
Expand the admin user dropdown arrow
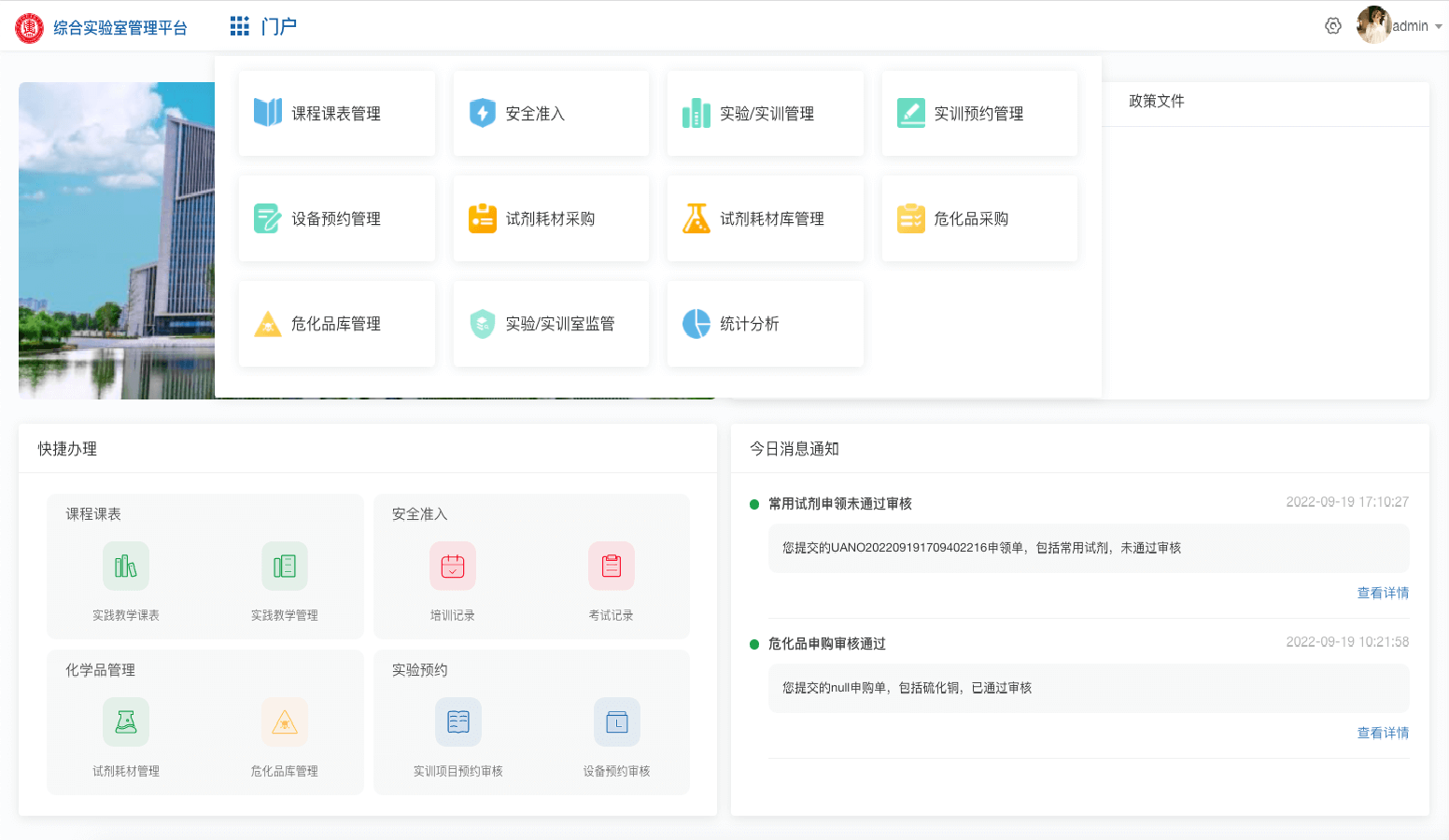tap(1439, 27)
